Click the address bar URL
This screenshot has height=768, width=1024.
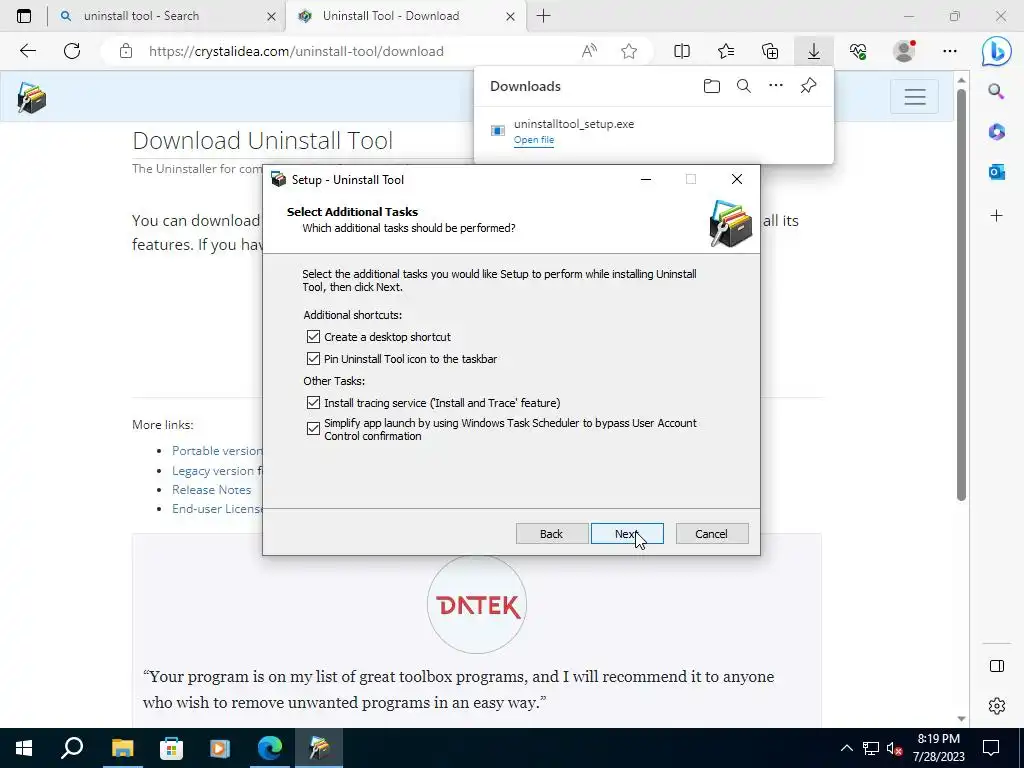pos(296,51)
